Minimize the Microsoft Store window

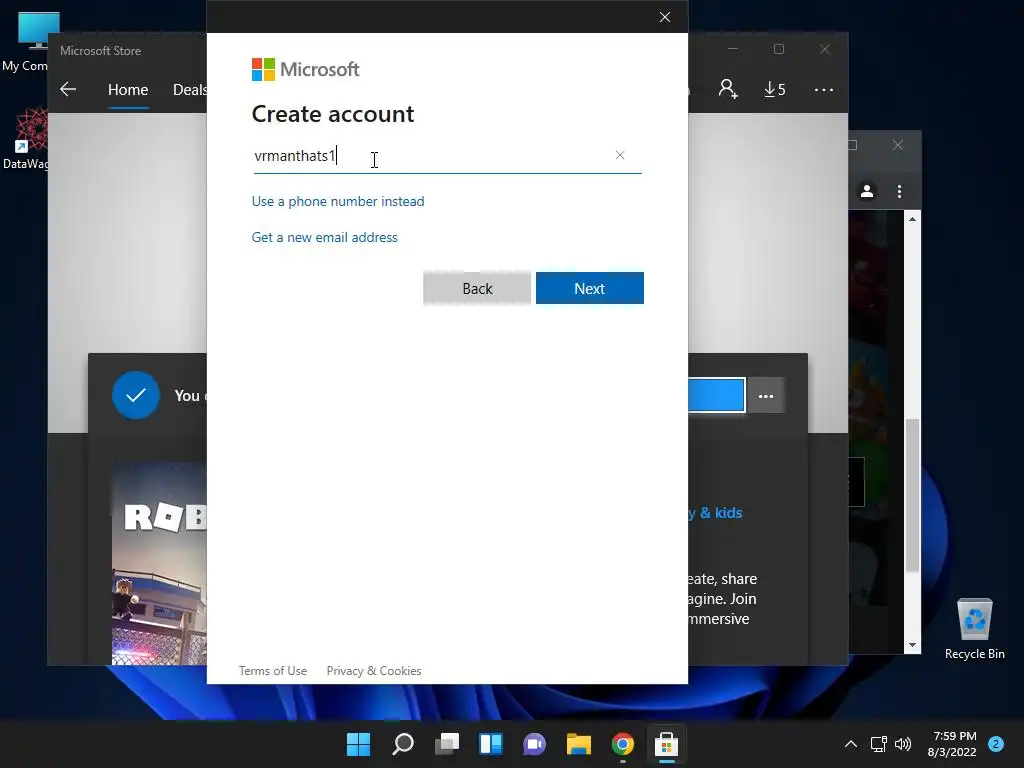pos(733,49)
